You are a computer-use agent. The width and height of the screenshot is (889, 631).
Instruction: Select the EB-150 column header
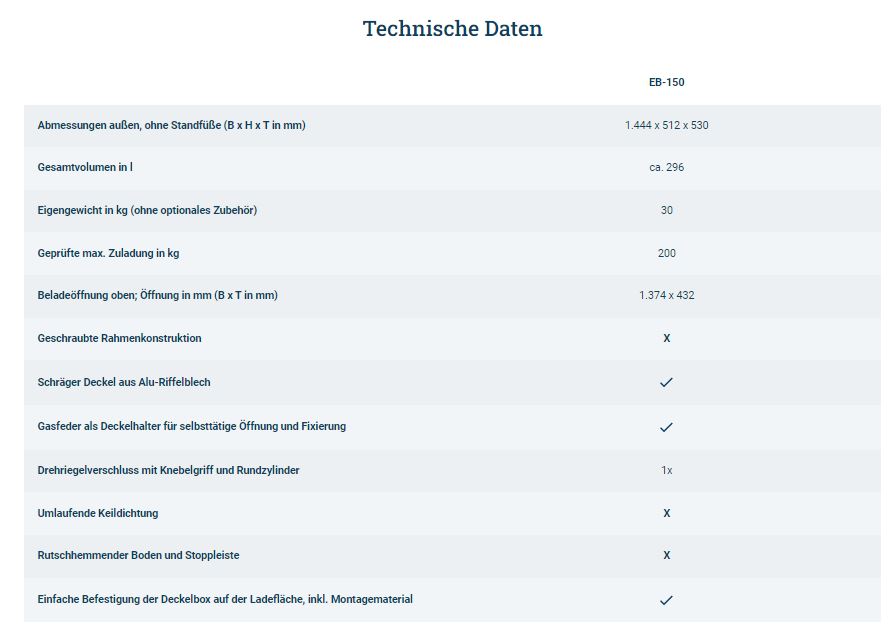[666, 82]
